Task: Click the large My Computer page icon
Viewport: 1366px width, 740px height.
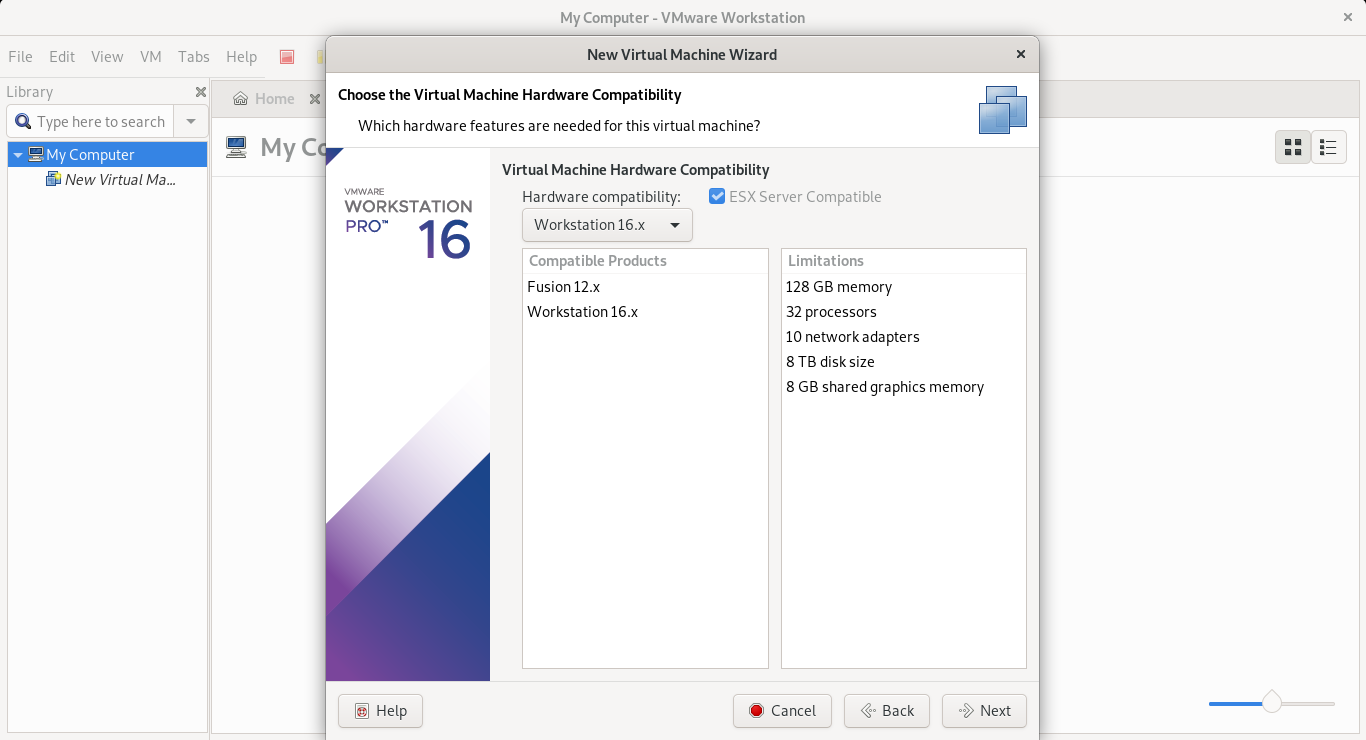Action: tap(236, 148)
